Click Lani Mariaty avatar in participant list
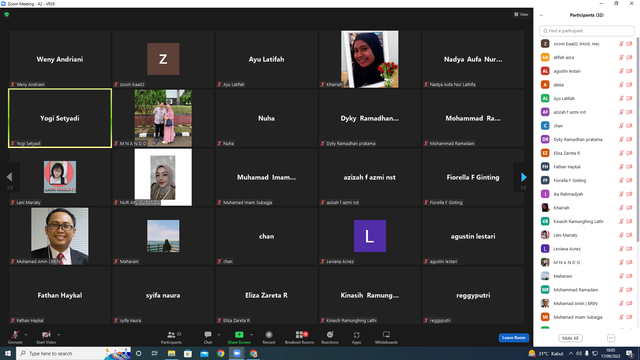640x360 pixels. coord(545,235)
